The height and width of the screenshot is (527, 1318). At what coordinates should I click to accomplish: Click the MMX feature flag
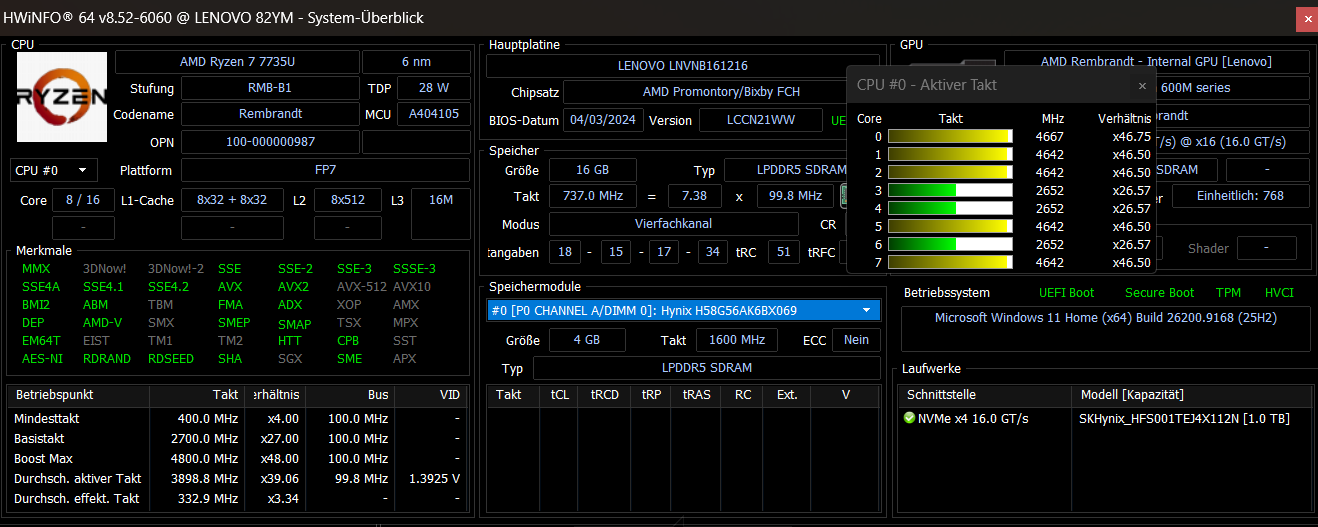click(35, 269)
